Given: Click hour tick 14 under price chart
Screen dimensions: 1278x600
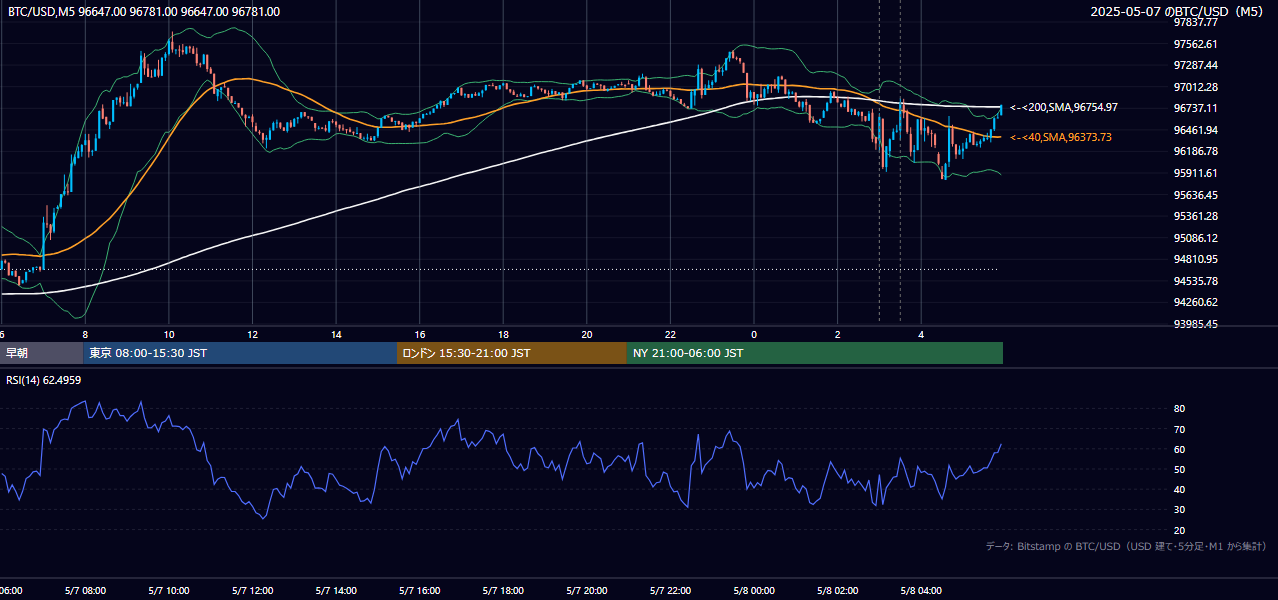Looking at the screenshot, I should tap(336, 334).
